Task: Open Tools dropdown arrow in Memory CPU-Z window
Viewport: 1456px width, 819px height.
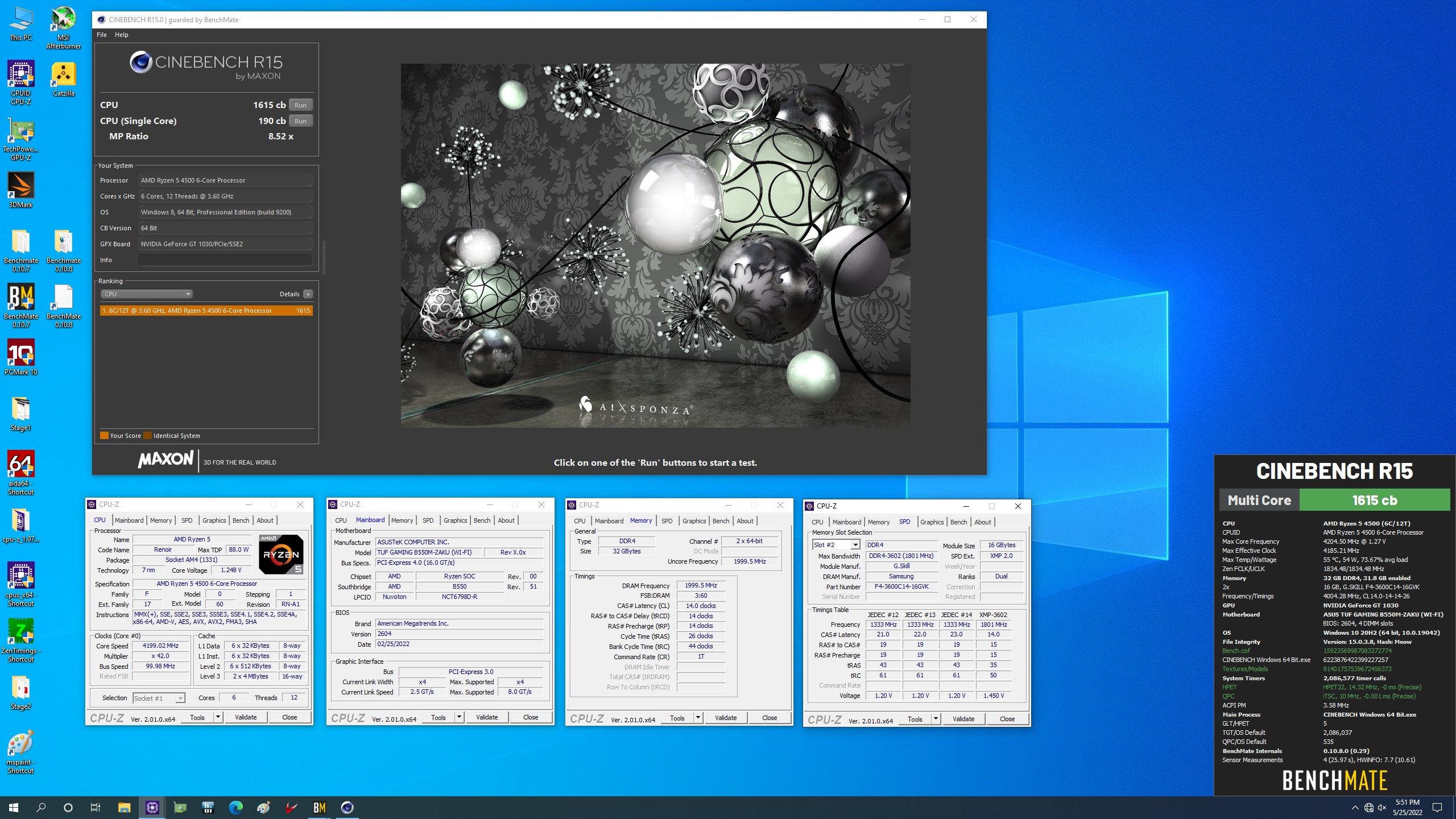Action: [x=698, y=718]
